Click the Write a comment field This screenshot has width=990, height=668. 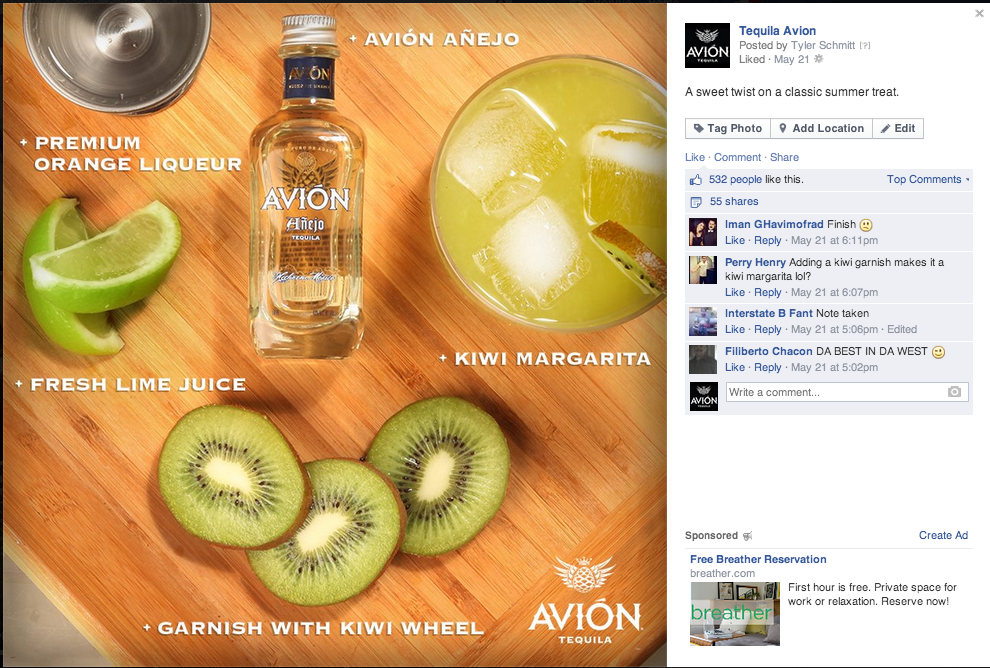coord(847,392)
